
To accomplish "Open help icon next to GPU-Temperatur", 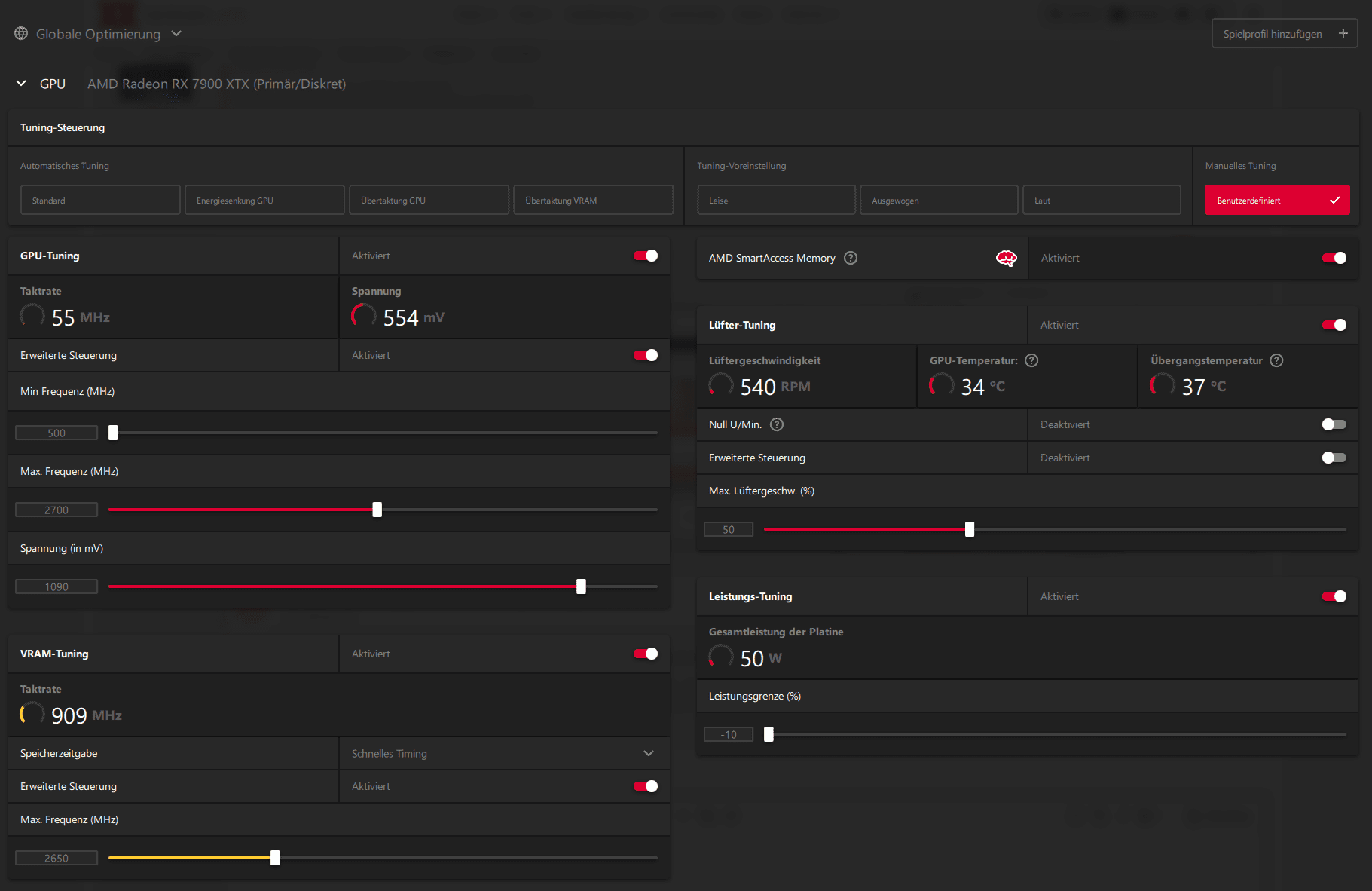I will click(x=1031, y=360).
